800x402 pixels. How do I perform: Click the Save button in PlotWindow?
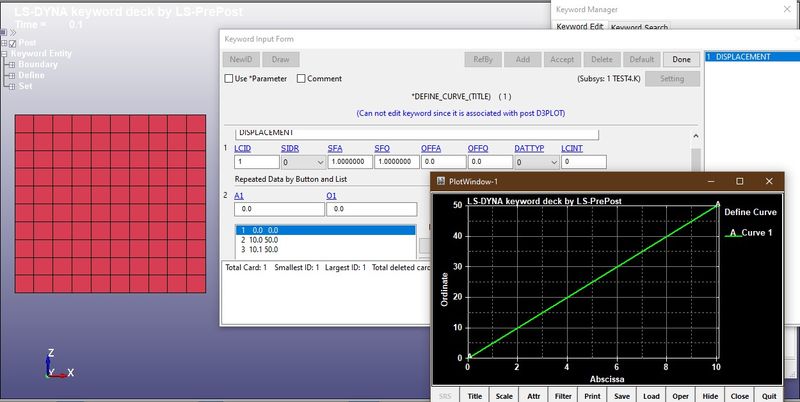click(622, 396)
